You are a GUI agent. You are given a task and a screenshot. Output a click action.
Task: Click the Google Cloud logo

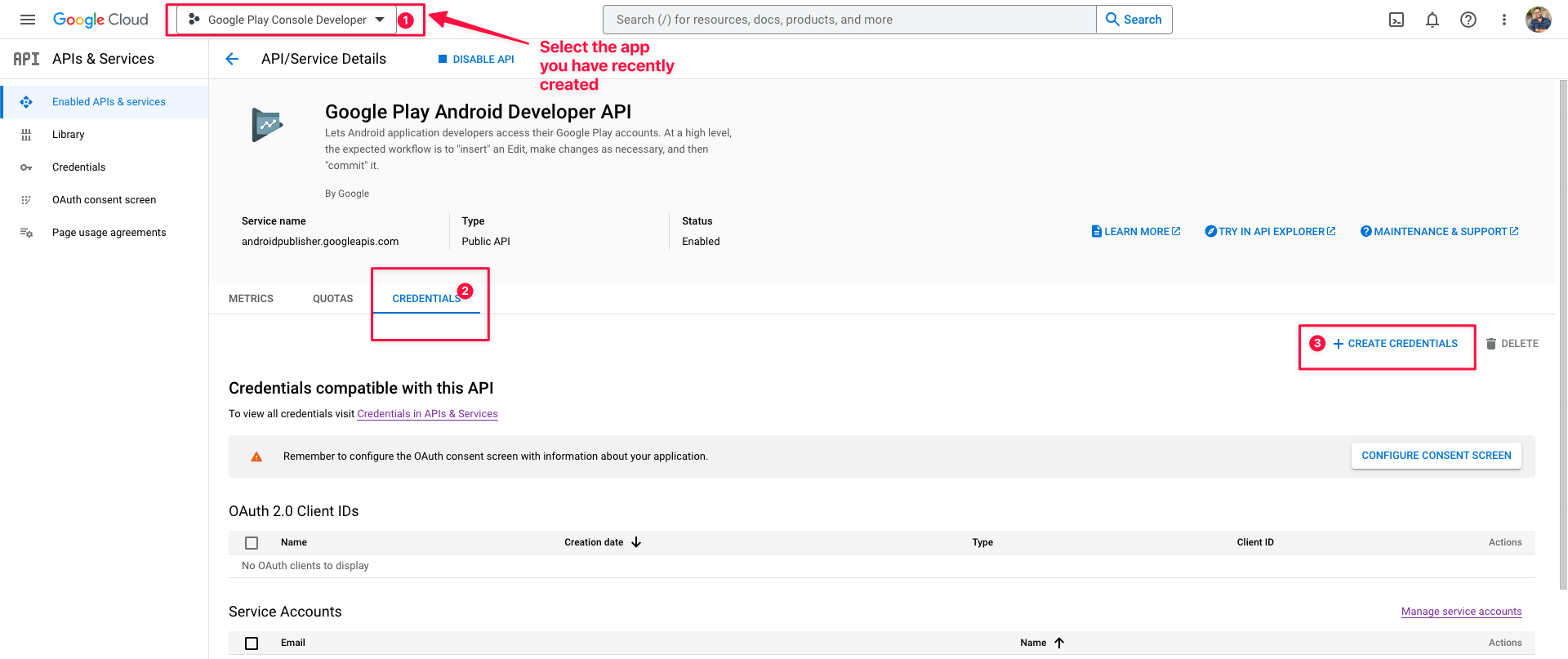100,20
